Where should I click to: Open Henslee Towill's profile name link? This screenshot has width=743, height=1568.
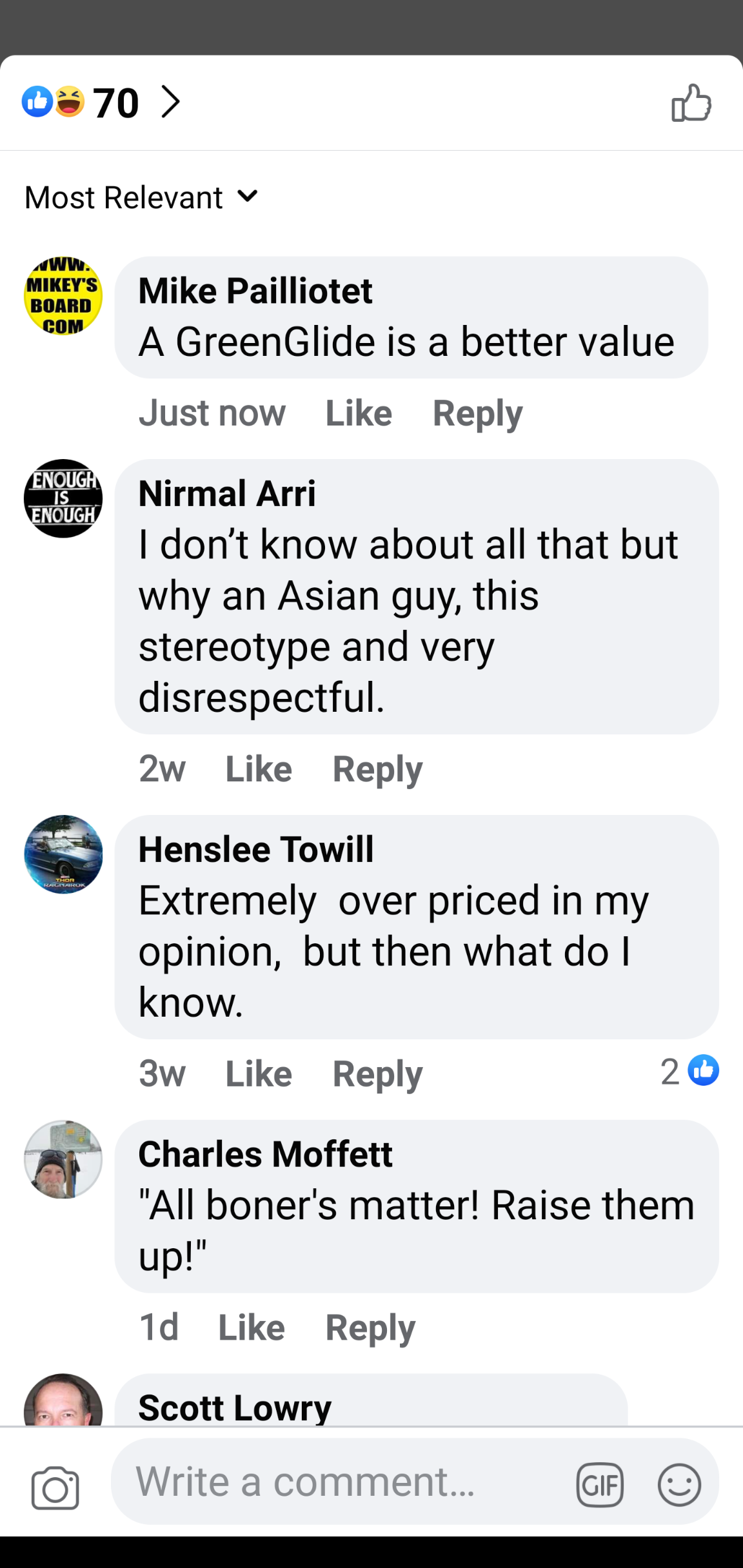(x=256, y=849)
